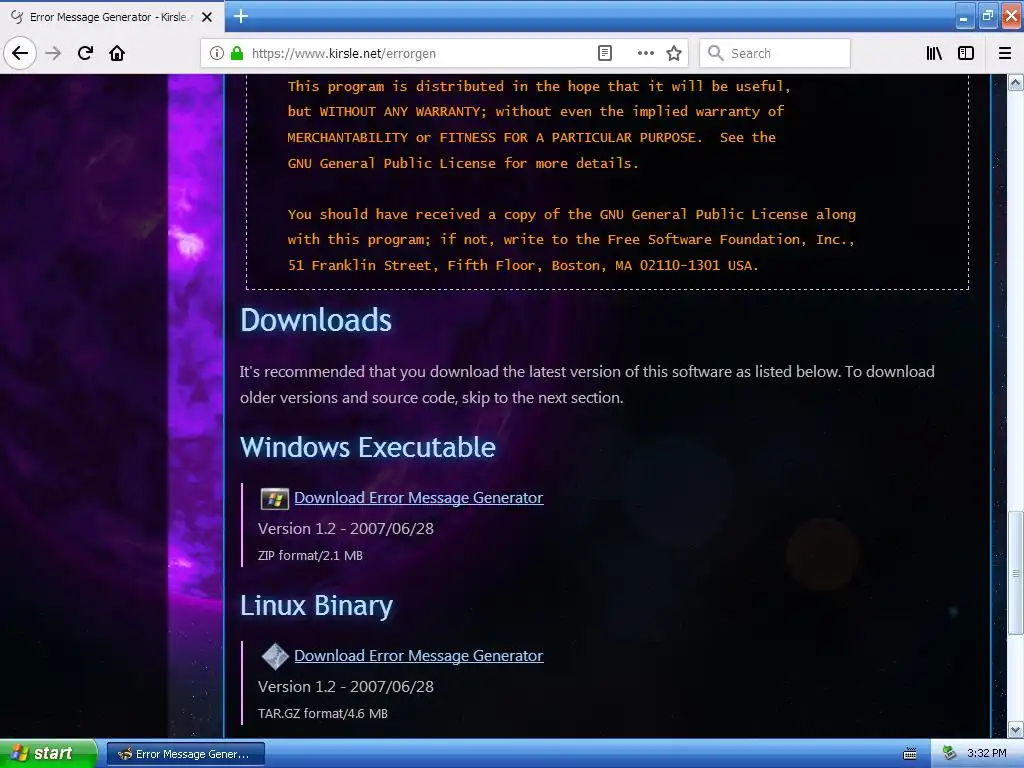Screen dimensions: 1024x768
Task: Click the magnifier icon in Search box
Action: click(x=715, y=53)
